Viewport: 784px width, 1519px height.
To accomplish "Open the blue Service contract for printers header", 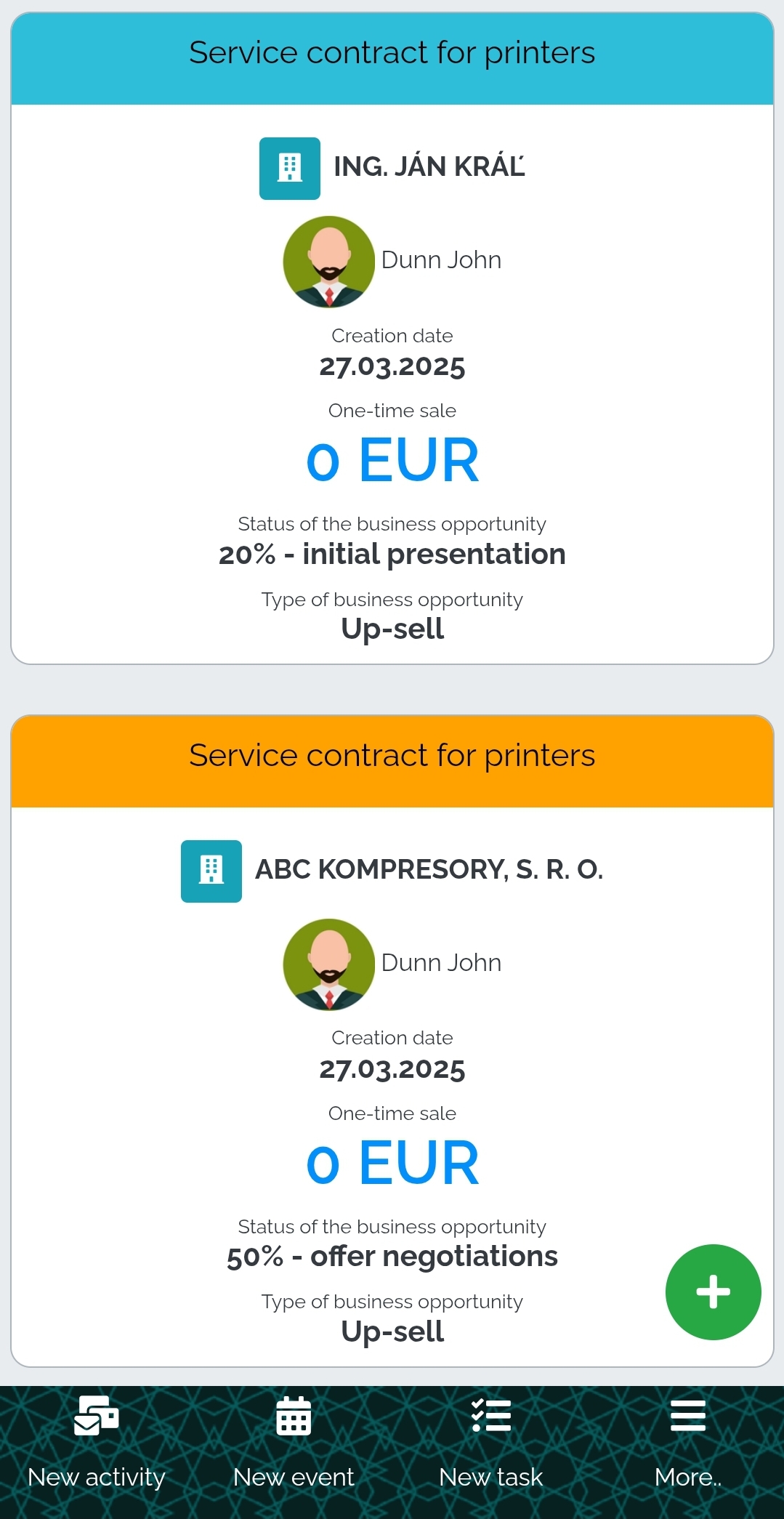I will [x=392, y=58].
